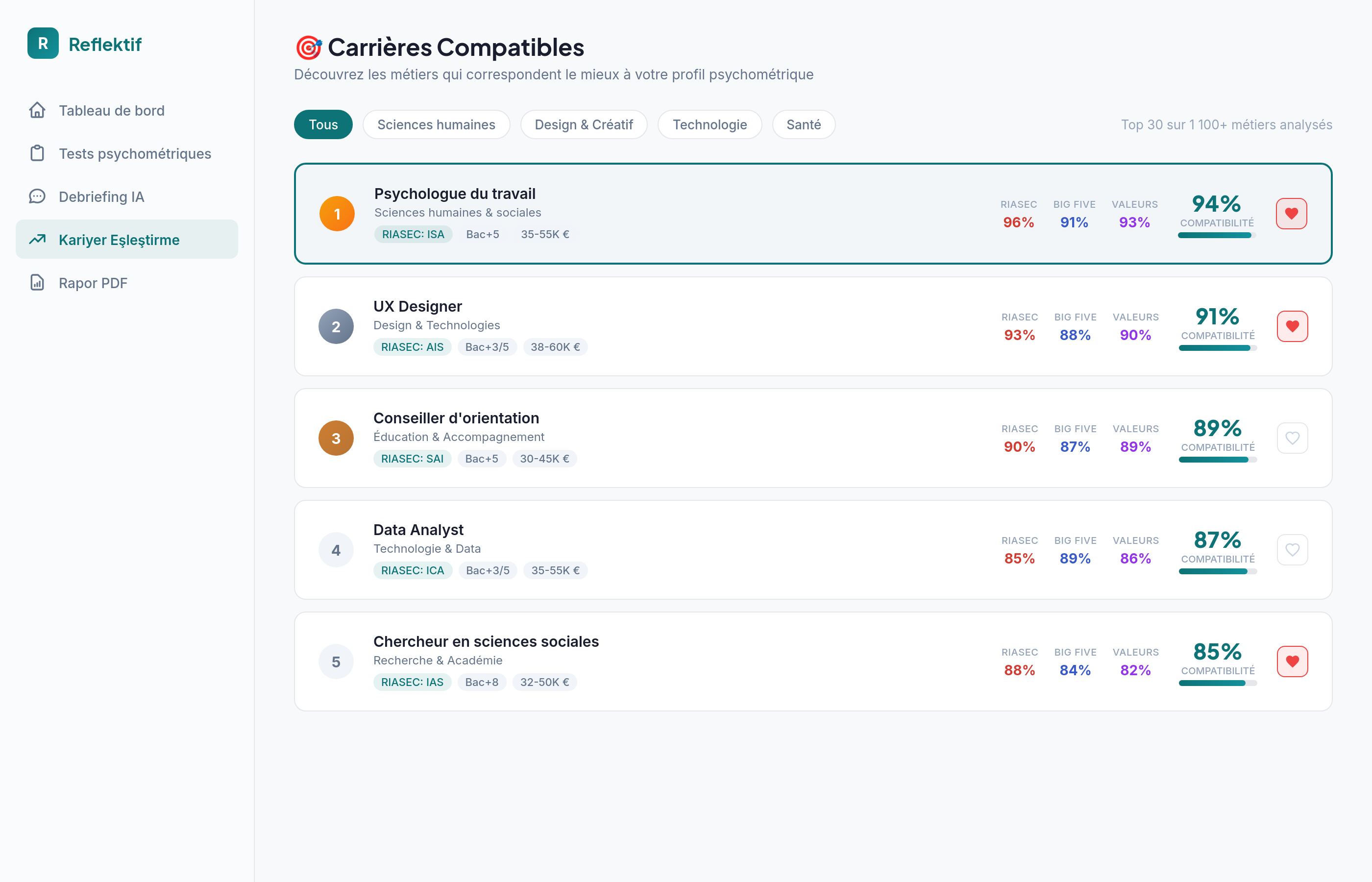Open Tableau de bord home icon

37,110
